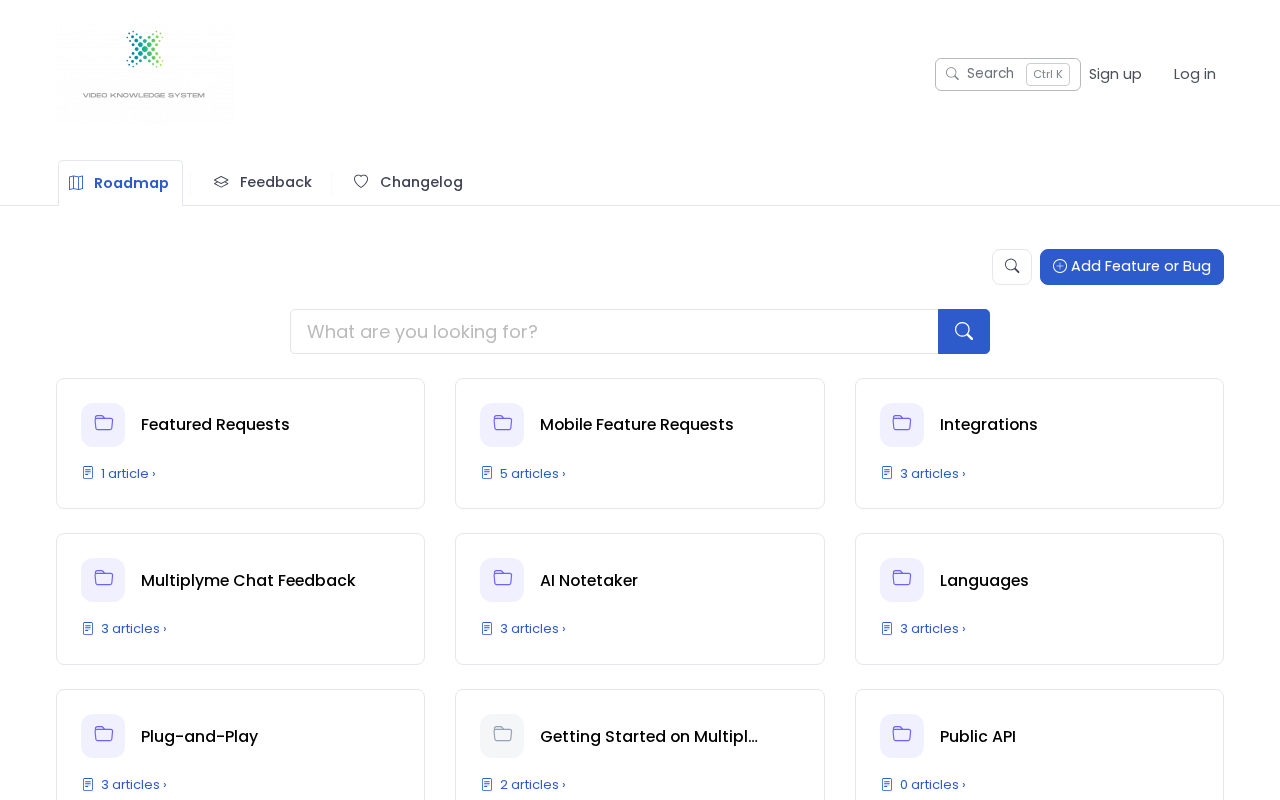Open the Log in link
Viewport: 1280px width, 800px height.
click(x=1194, y=74)
